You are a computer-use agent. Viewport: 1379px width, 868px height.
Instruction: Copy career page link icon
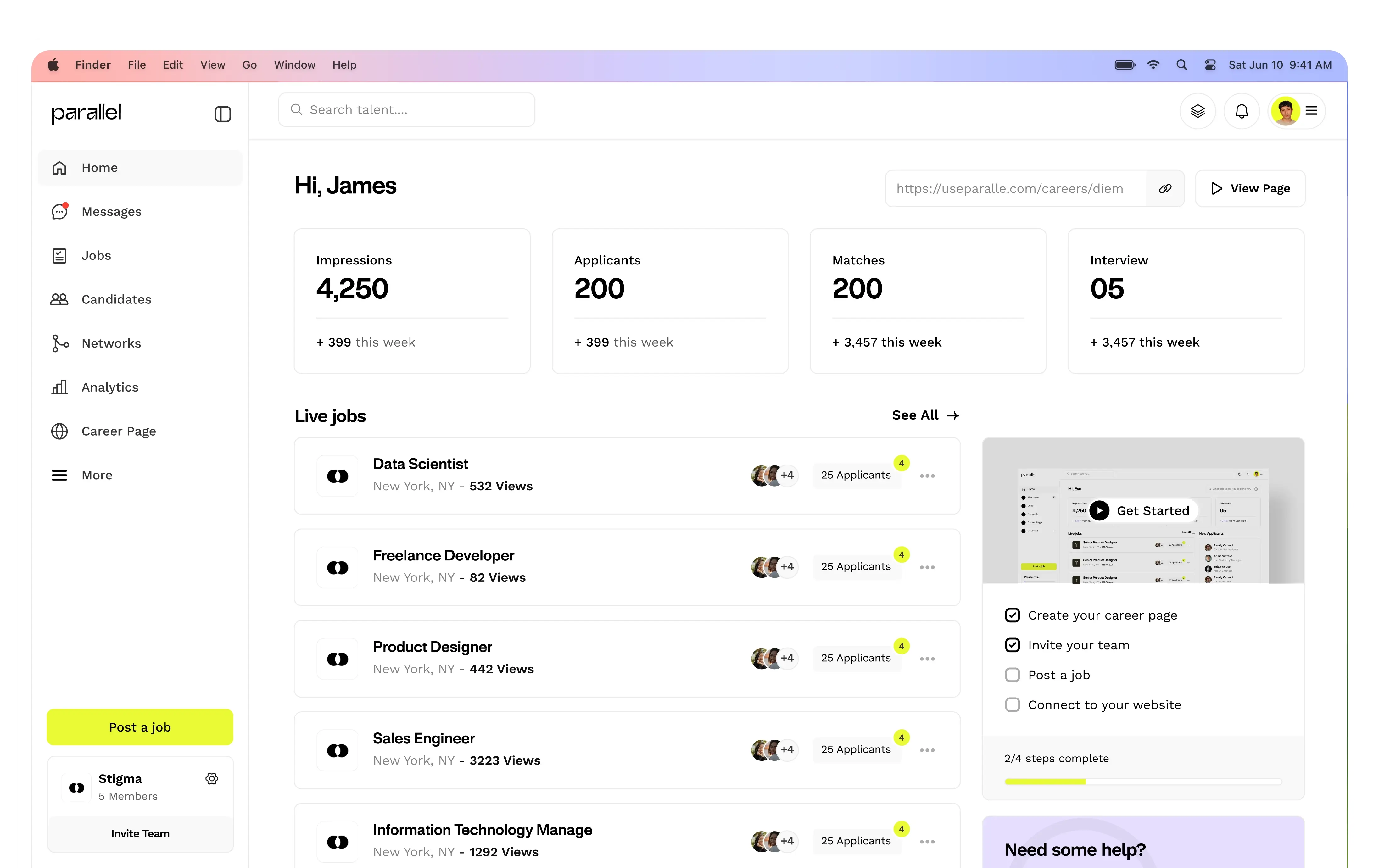tap(1165, 188)
